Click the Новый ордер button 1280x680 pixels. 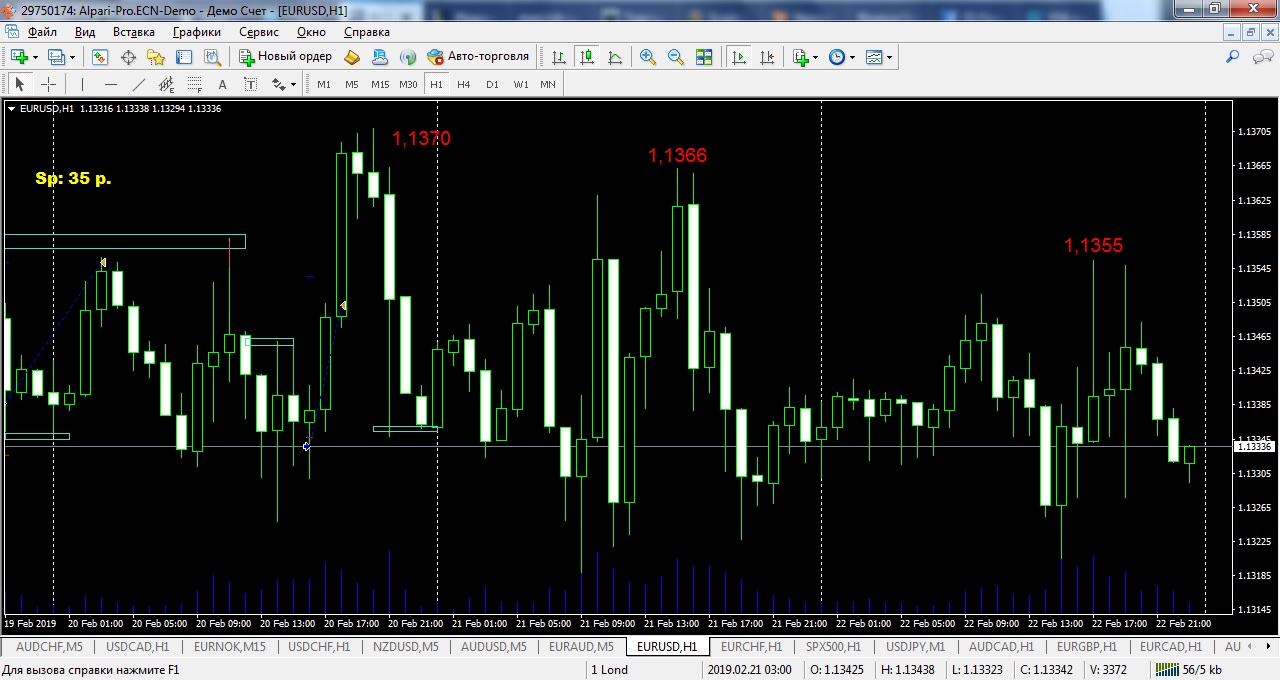coord(285,57)
